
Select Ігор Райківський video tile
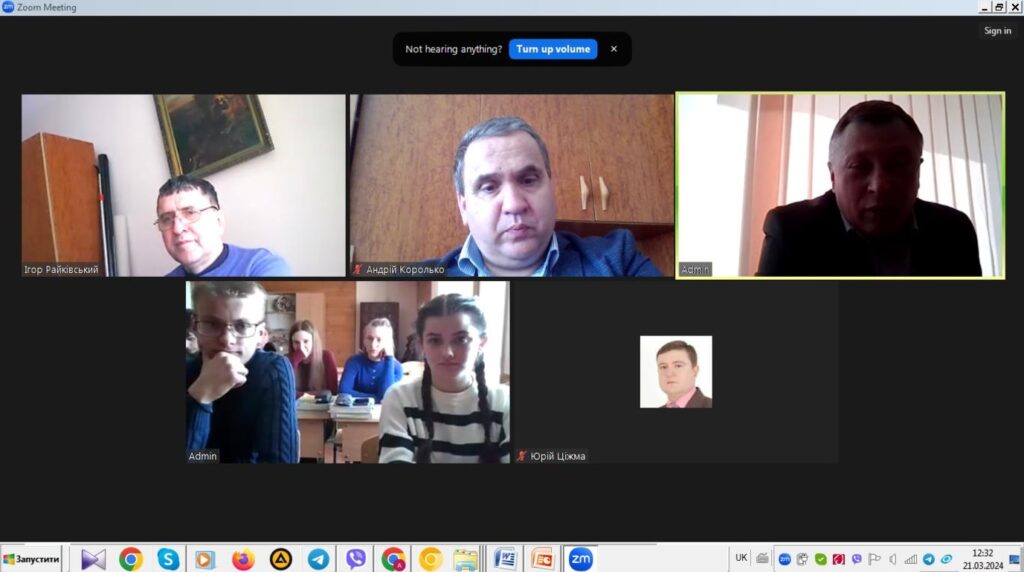pyautogui.click(x=183, y=185)
